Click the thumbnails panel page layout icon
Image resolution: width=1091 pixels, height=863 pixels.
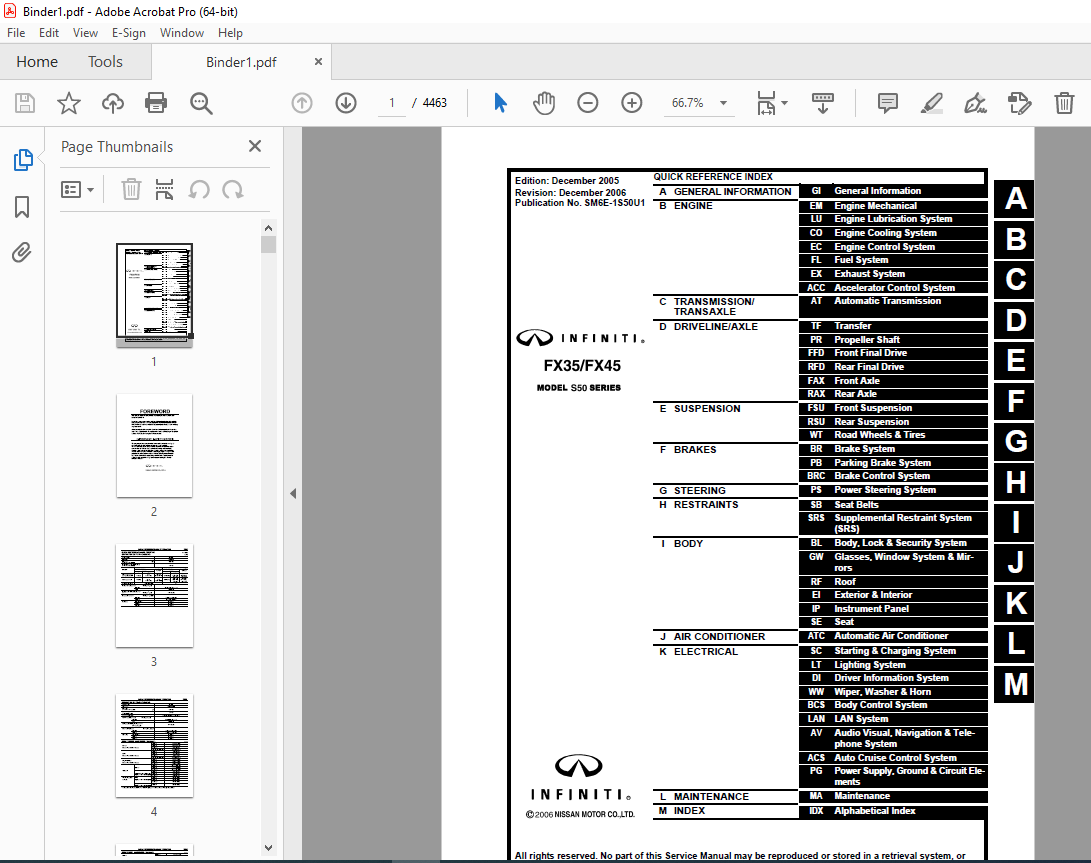[164, 189]
